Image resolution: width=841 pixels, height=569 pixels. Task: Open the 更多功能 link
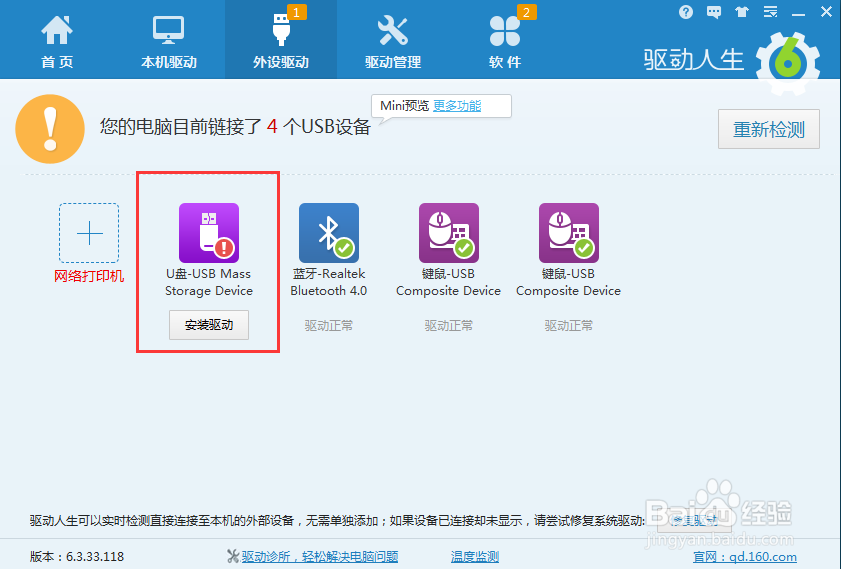457,106
